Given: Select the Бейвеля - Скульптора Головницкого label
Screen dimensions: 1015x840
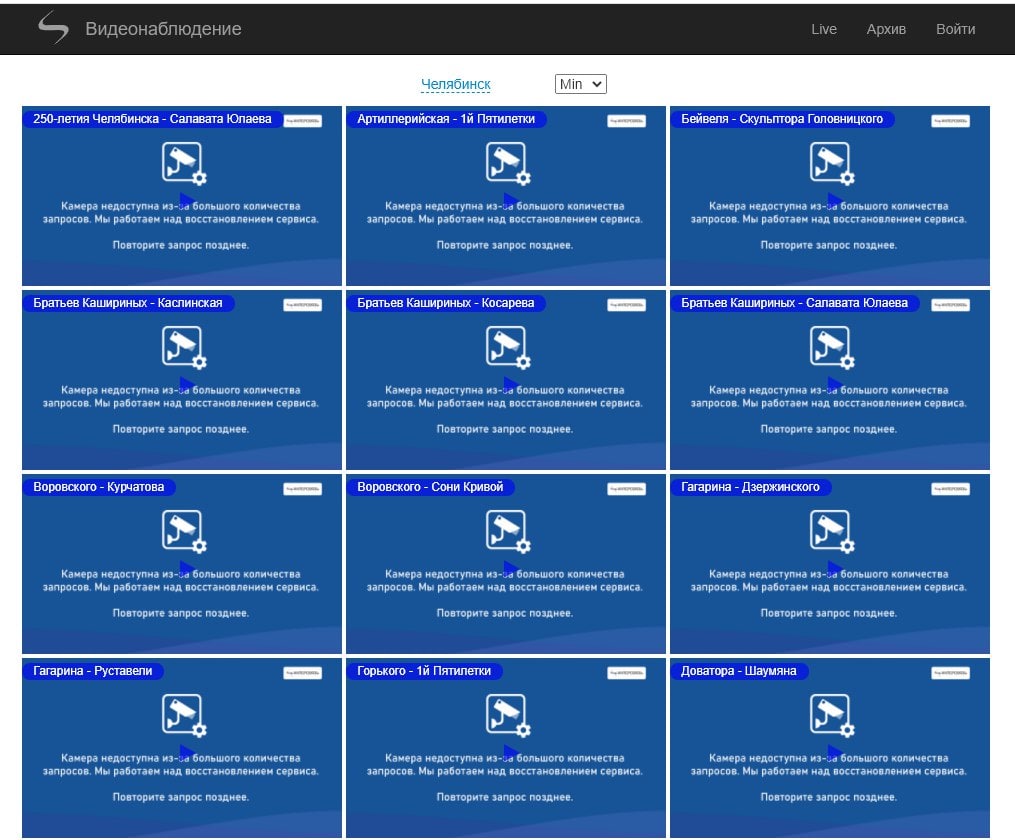Looking at the screenshot, I should point(782,119).
